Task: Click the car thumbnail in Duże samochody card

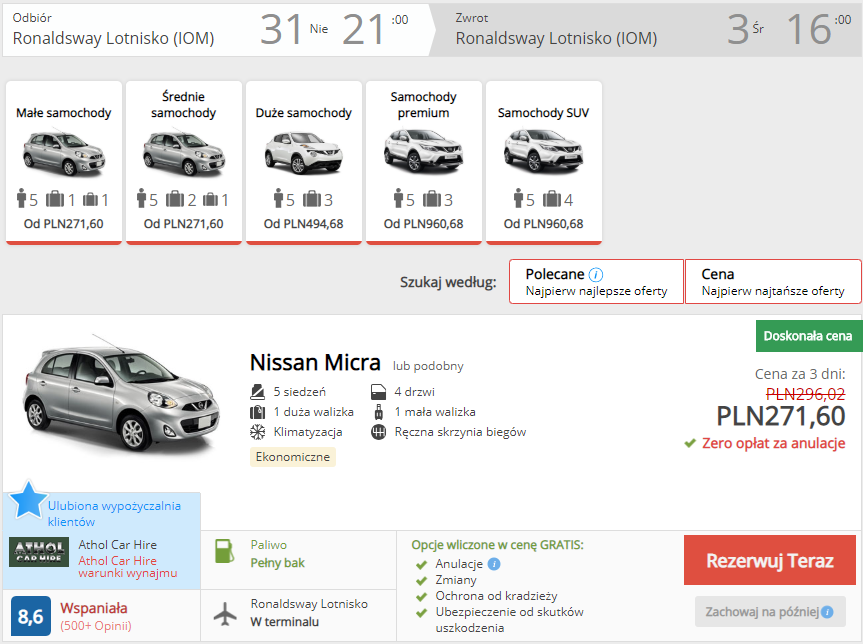Action: coord(304,153)
